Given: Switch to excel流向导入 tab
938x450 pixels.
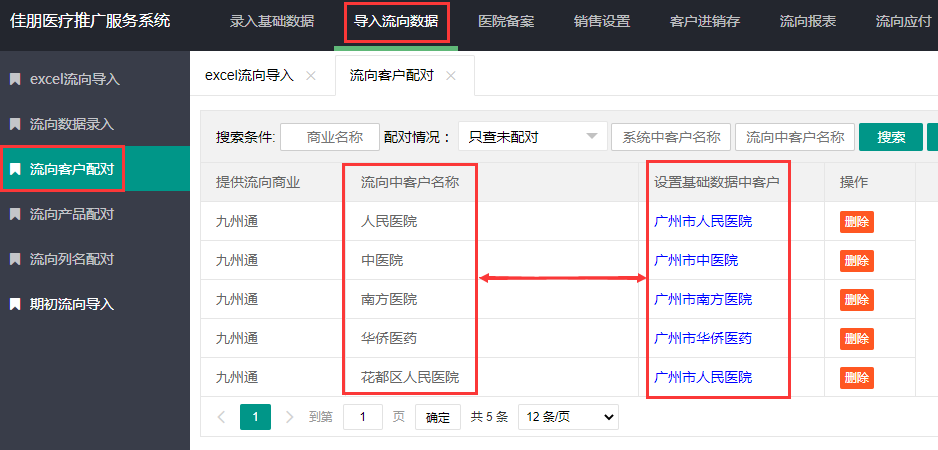Looking at the screenshot, I should pos(249,76).
